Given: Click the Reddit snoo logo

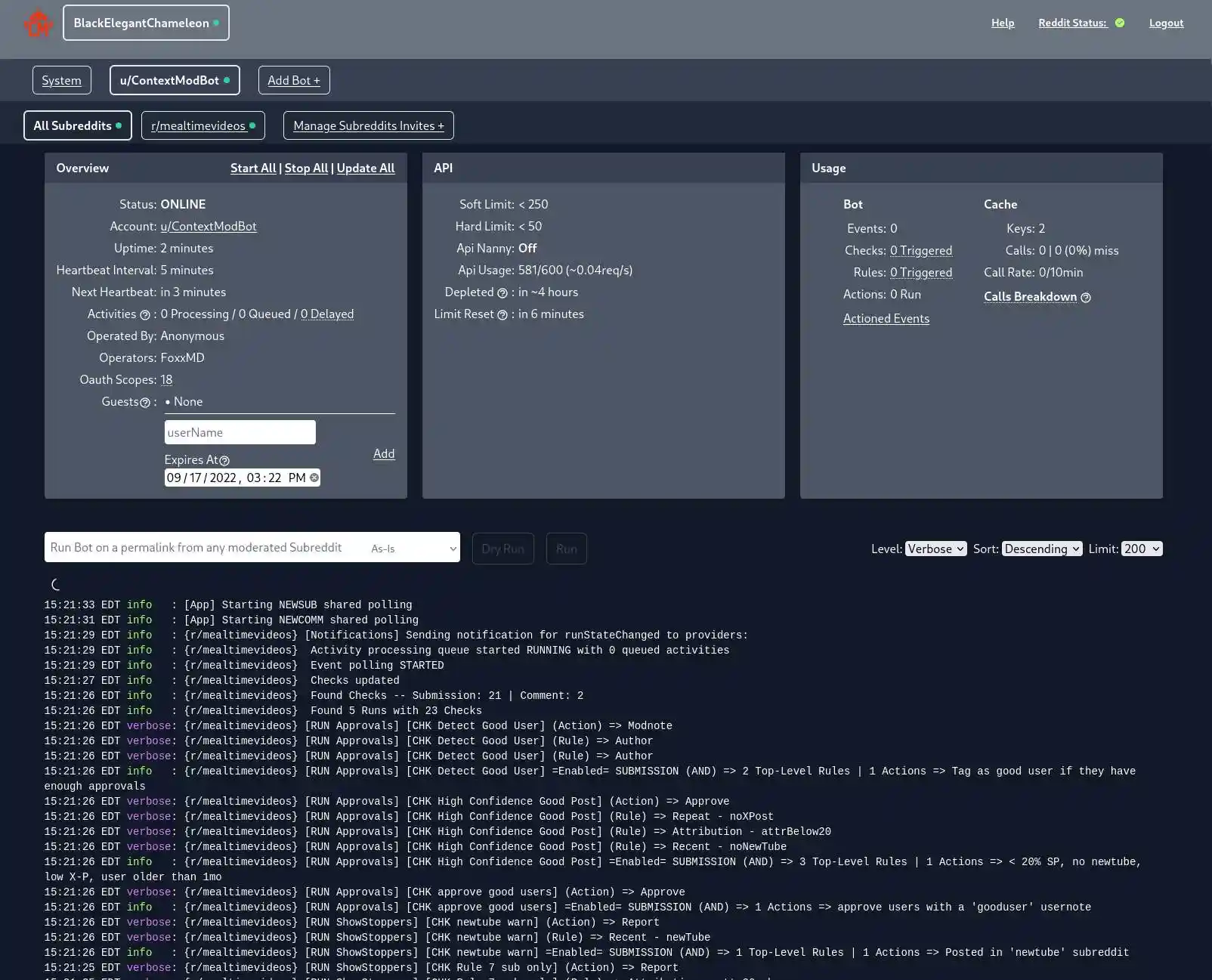Looking at the screenshot, I should point(39,23).
